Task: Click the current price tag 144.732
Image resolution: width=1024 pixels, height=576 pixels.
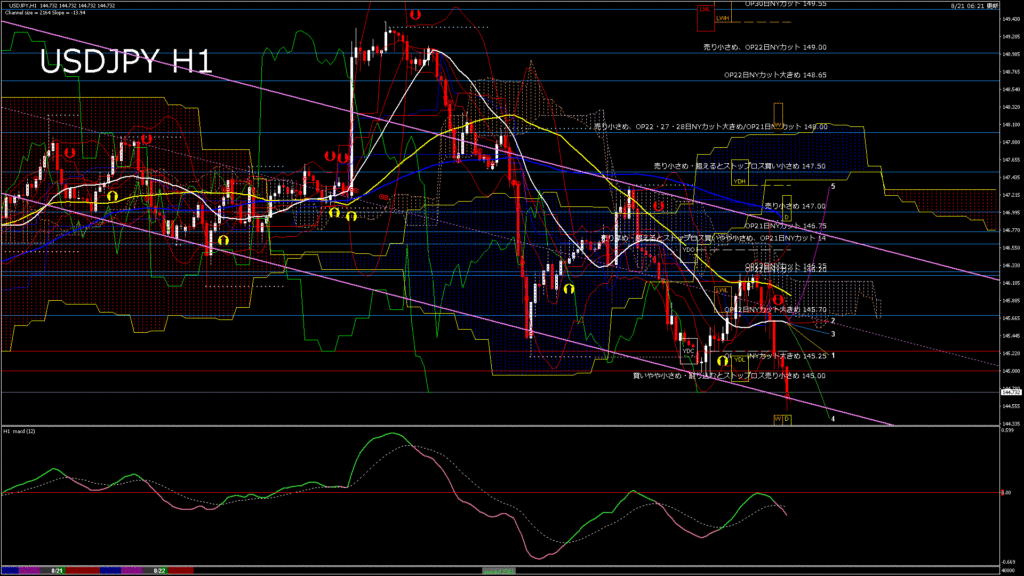Action: (x=1010, y=392)
